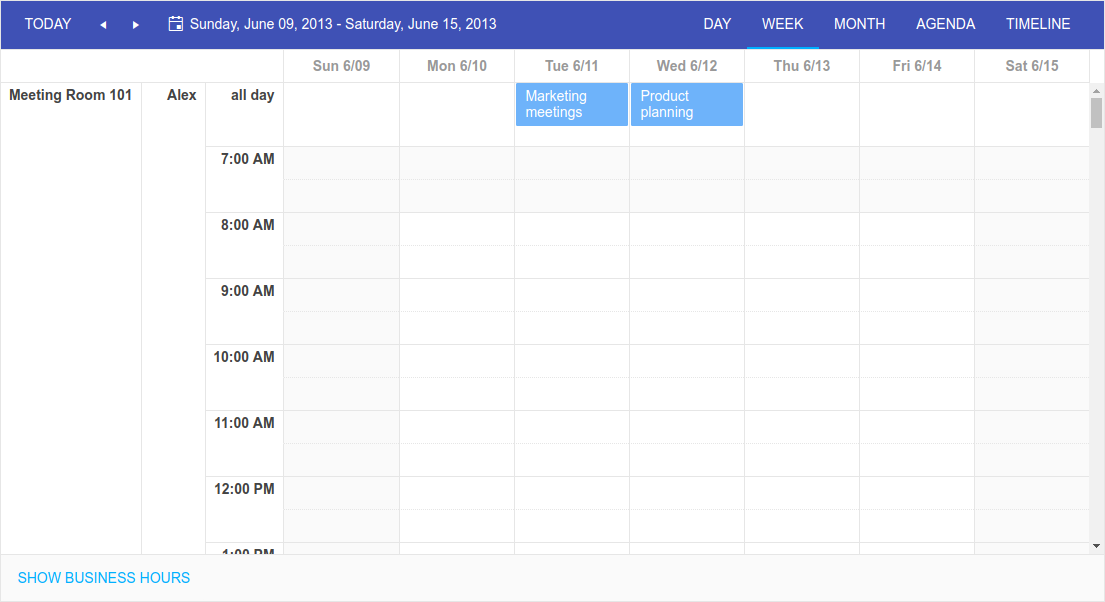Screen dimensions: 1105x602
Task: Click the TODAY button
Action: click(48, 24)
